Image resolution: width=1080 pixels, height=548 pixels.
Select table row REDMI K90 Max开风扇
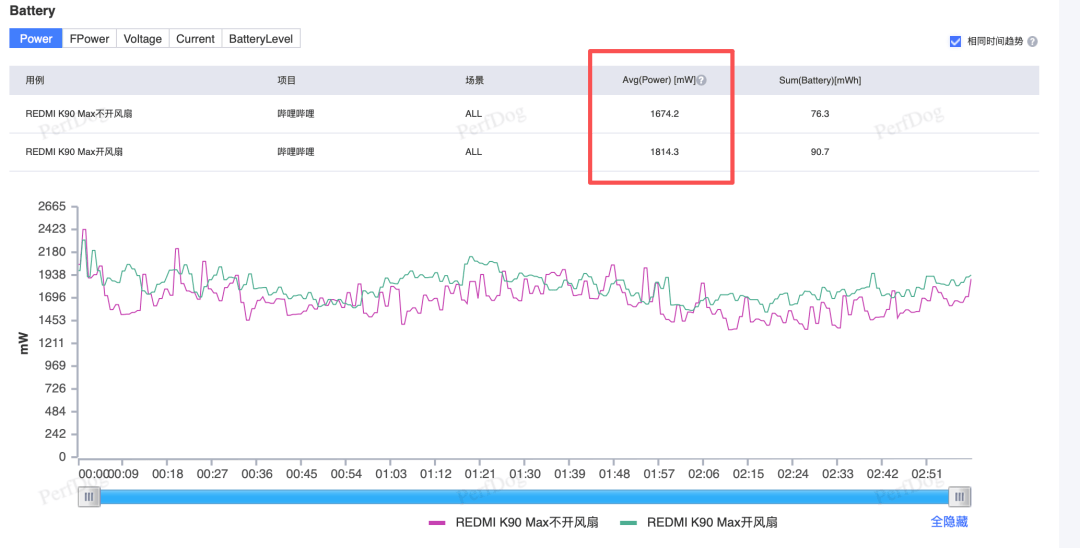click(x=523, y=152)
